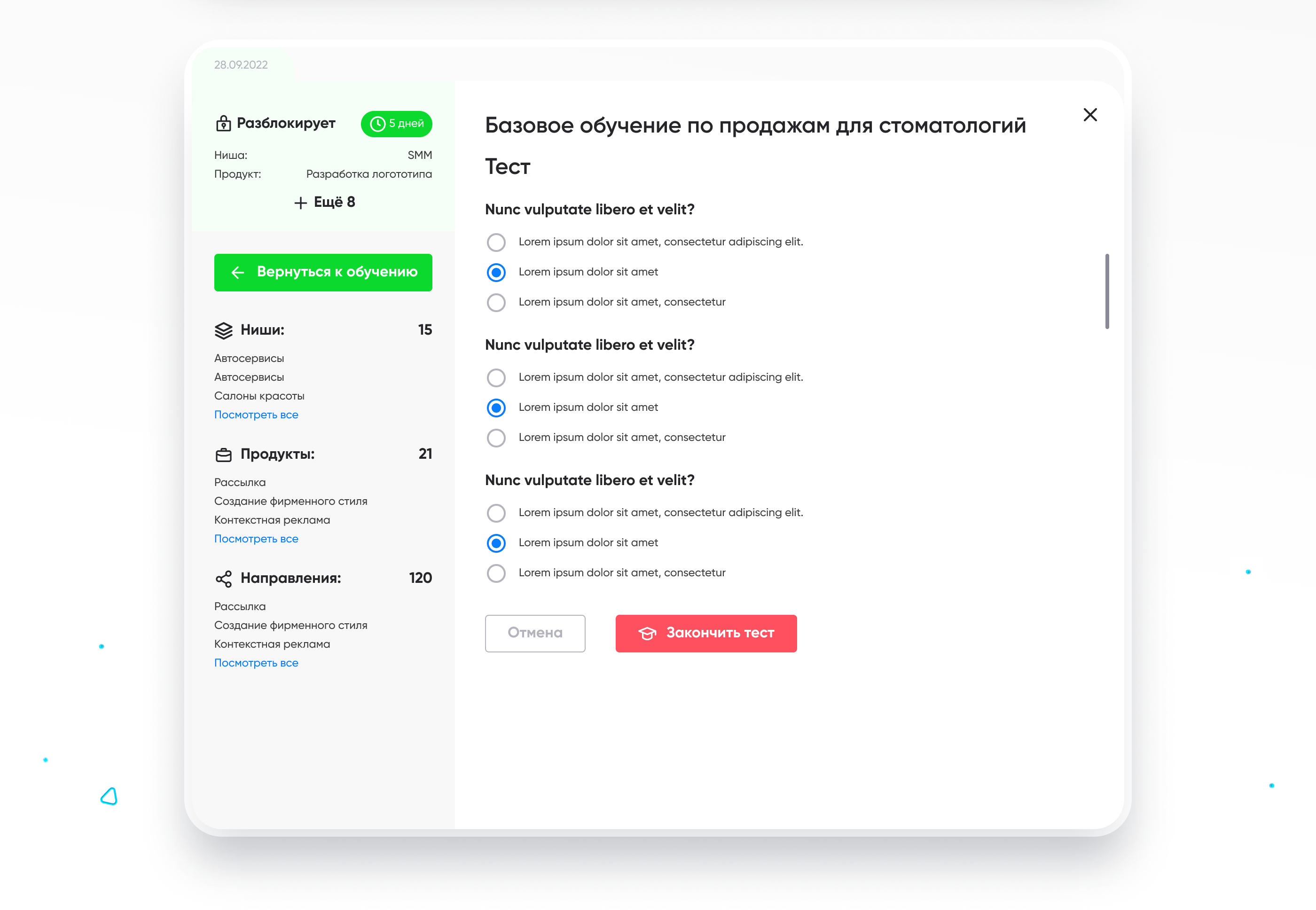Screen dimensions: 1316x910
Task: Select the last answer of third question
Action: [495, 573]
